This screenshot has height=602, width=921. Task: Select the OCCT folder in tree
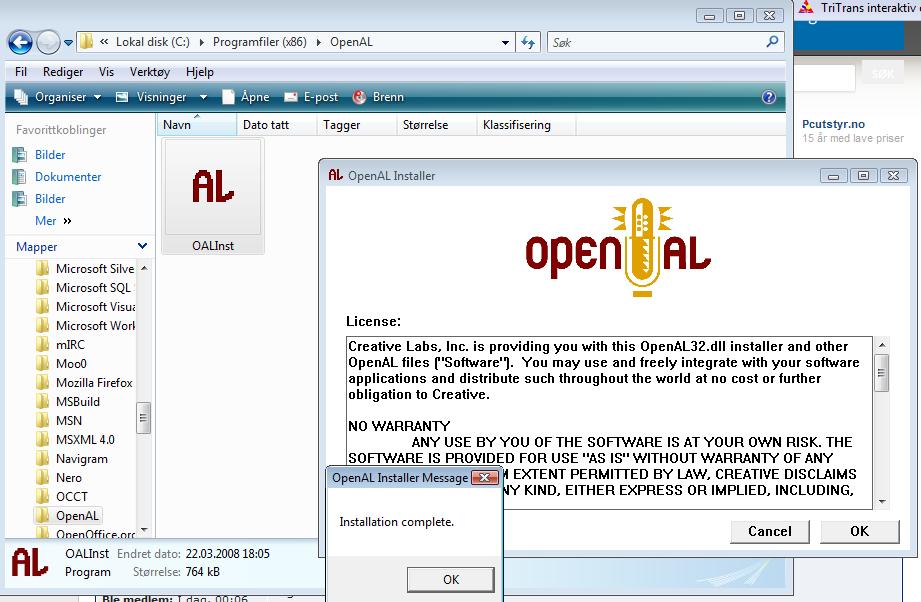(x=72, y=497)
